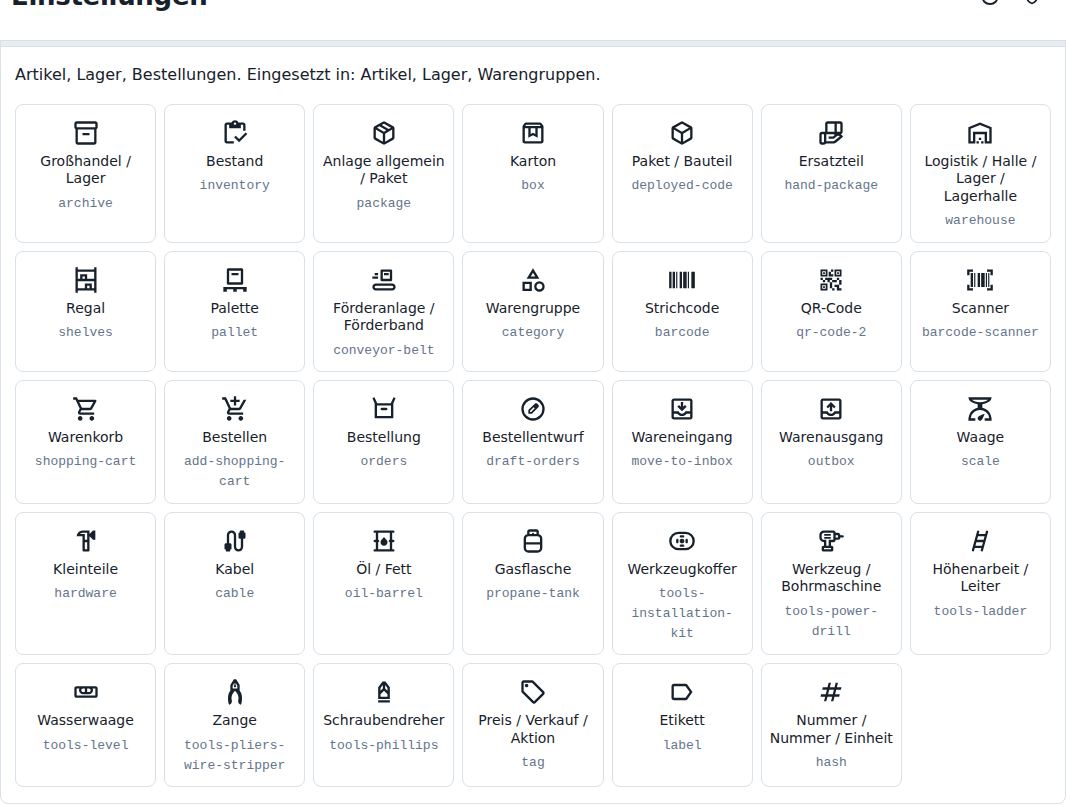Select the Förderband conveyor-belt icon
1066x805 pixels.
click(383, 279)
